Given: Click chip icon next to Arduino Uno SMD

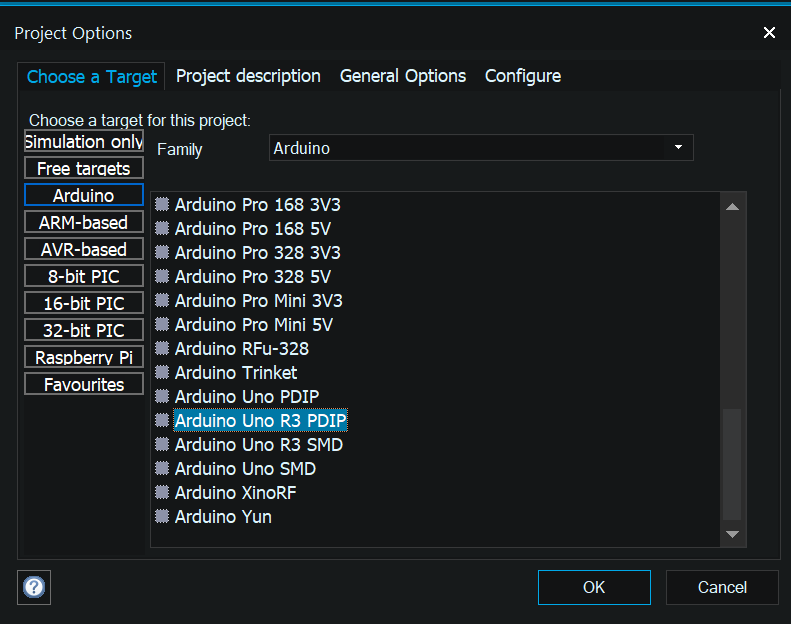Looking at the screenshot, I should (x=162, y=469).
